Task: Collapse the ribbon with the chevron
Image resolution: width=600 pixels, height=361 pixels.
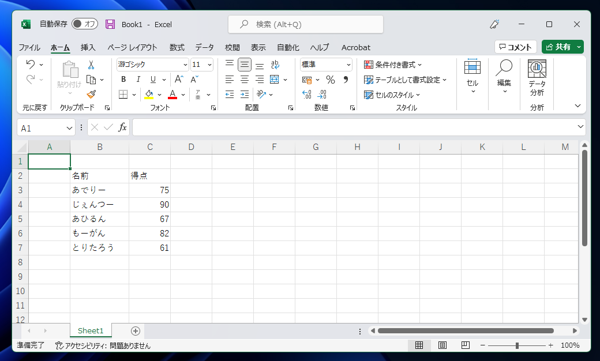Action: point(578,106)
